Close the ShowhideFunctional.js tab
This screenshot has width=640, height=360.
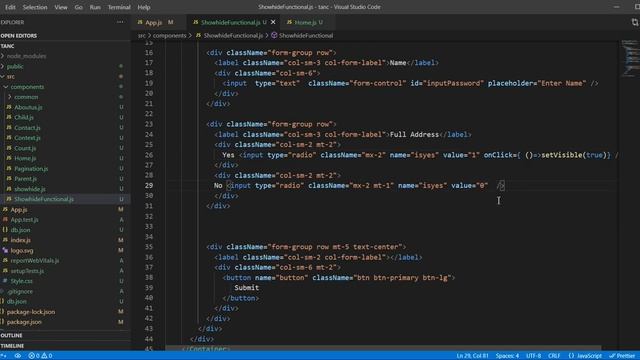click(x=273, y=22)
